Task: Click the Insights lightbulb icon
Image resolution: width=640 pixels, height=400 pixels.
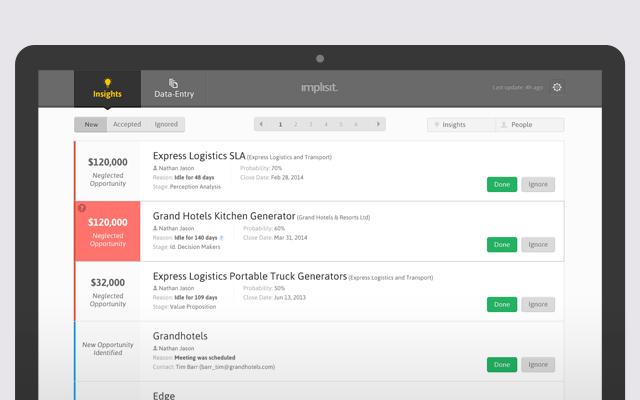Action: pos(107,83)
